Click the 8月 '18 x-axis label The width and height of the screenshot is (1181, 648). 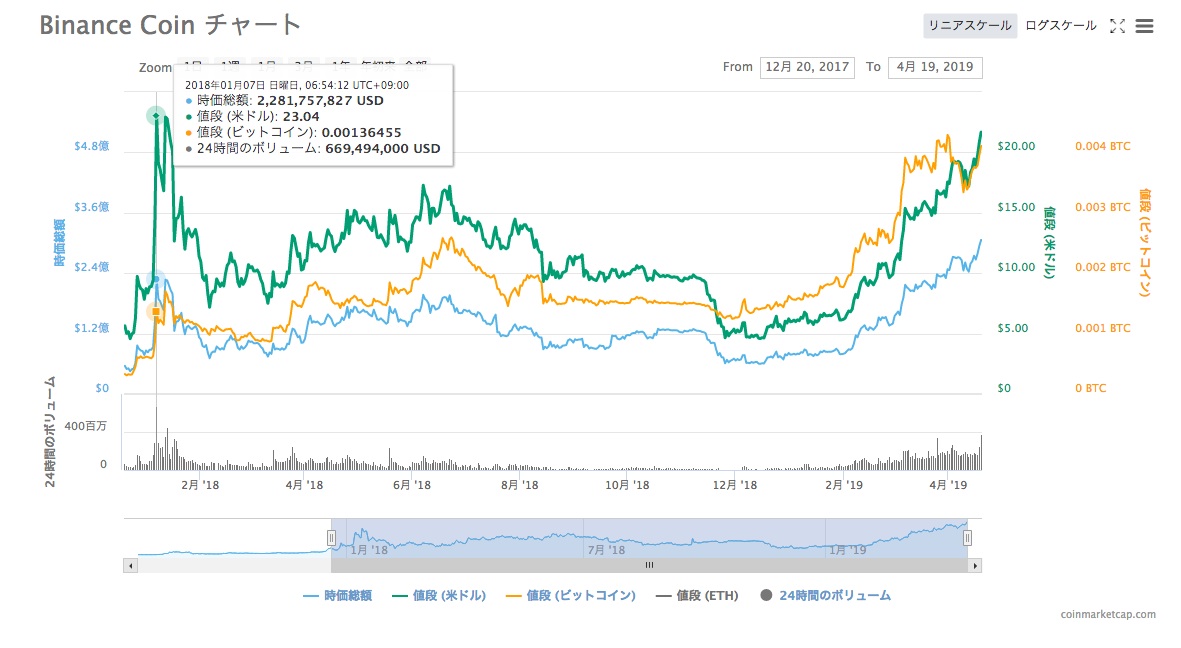click(x=520, y=485)
